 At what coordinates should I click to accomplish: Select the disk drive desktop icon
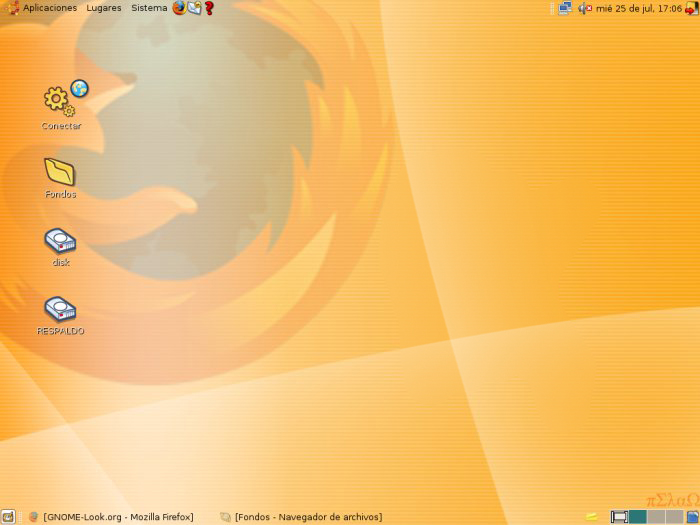(x=60, y=247)
